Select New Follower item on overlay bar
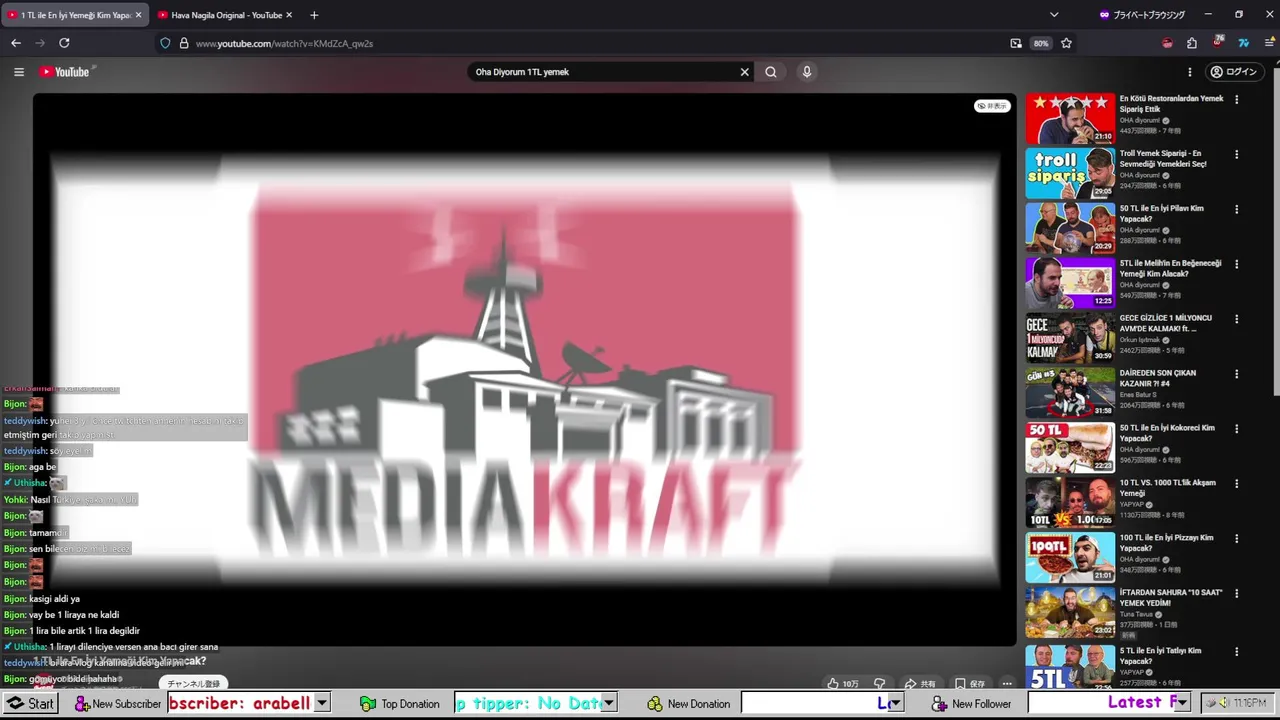 tap(972, 703)
